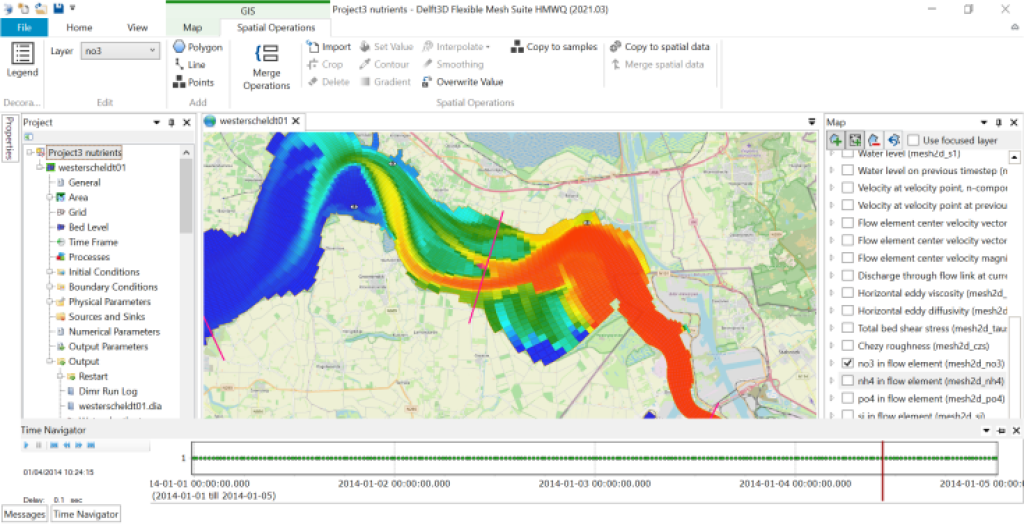This screenshot has height=525, width=1024.
Task: Enable nh4 in flow element layer
Action: tap(848, 381)
